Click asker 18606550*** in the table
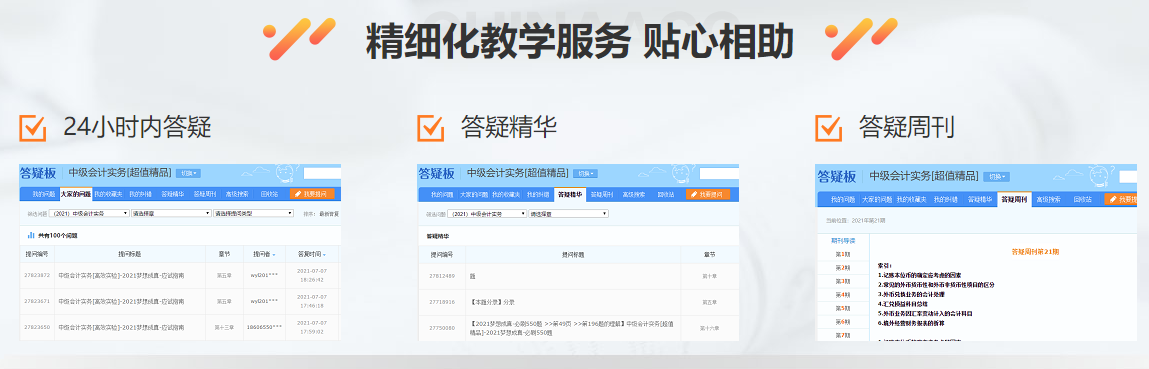The height and width of the screenshot is (369, 1149). coord(264,327)
